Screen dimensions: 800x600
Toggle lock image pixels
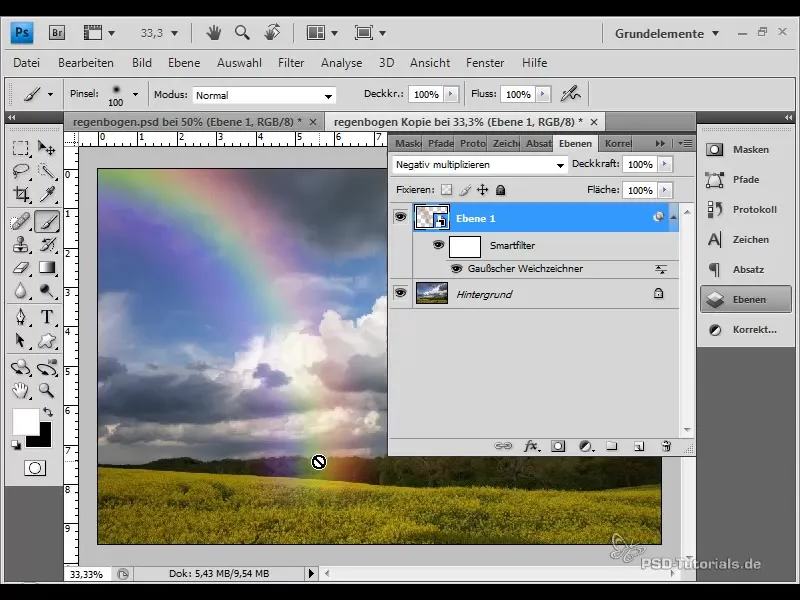[x=465, y=190]
